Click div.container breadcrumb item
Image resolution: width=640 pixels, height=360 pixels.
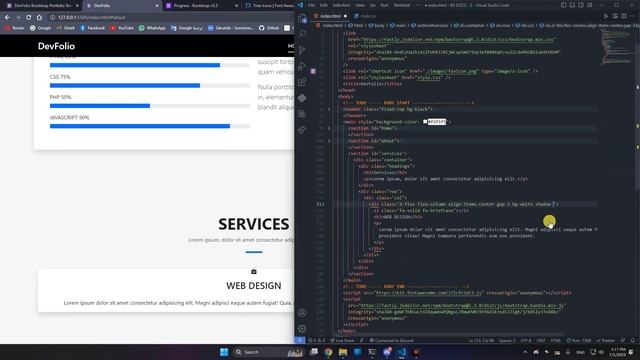(x=469, y=25)
